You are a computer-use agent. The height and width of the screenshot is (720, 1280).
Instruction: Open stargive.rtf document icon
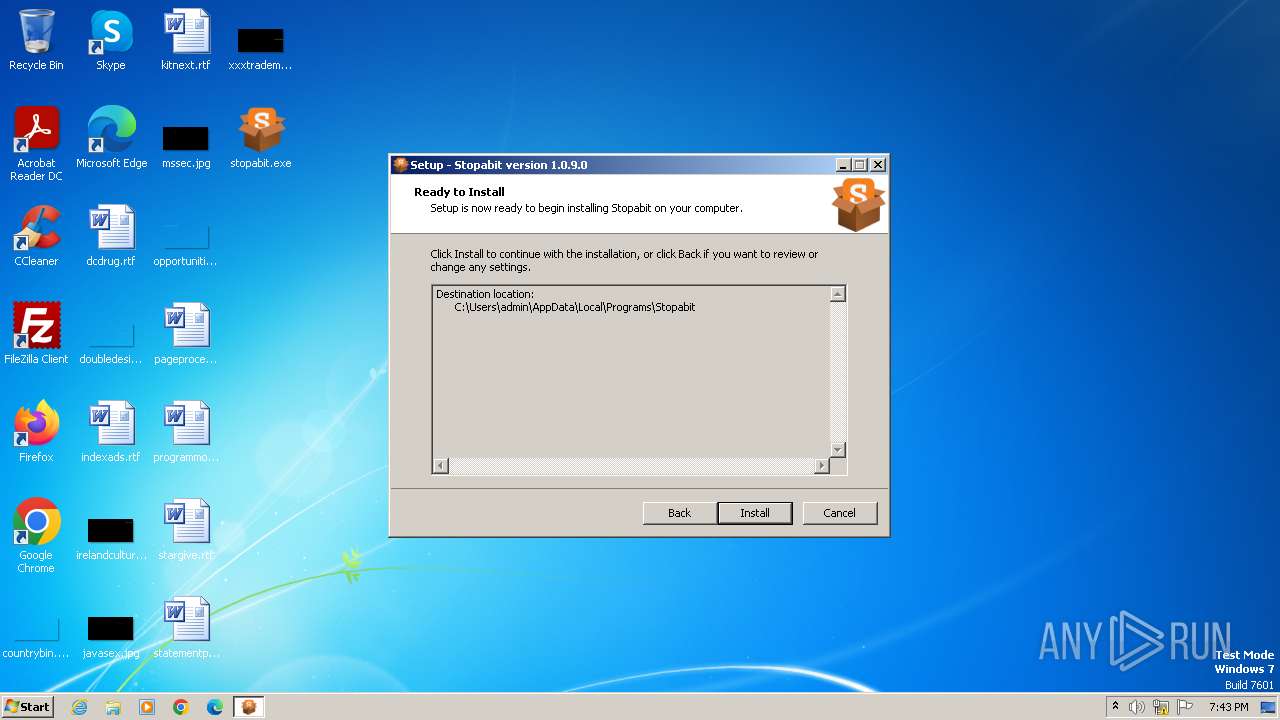pos(186,530)
